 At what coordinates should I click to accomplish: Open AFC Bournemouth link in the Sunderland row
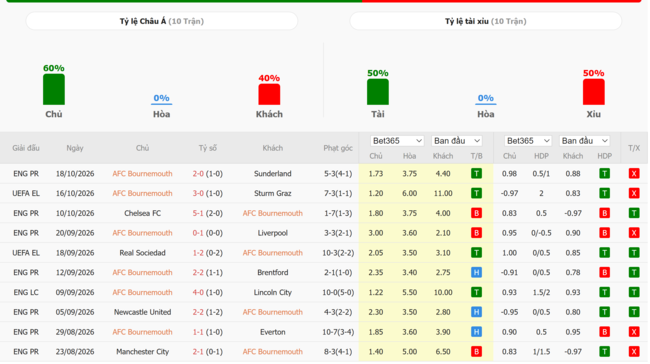tap(142, 174)
